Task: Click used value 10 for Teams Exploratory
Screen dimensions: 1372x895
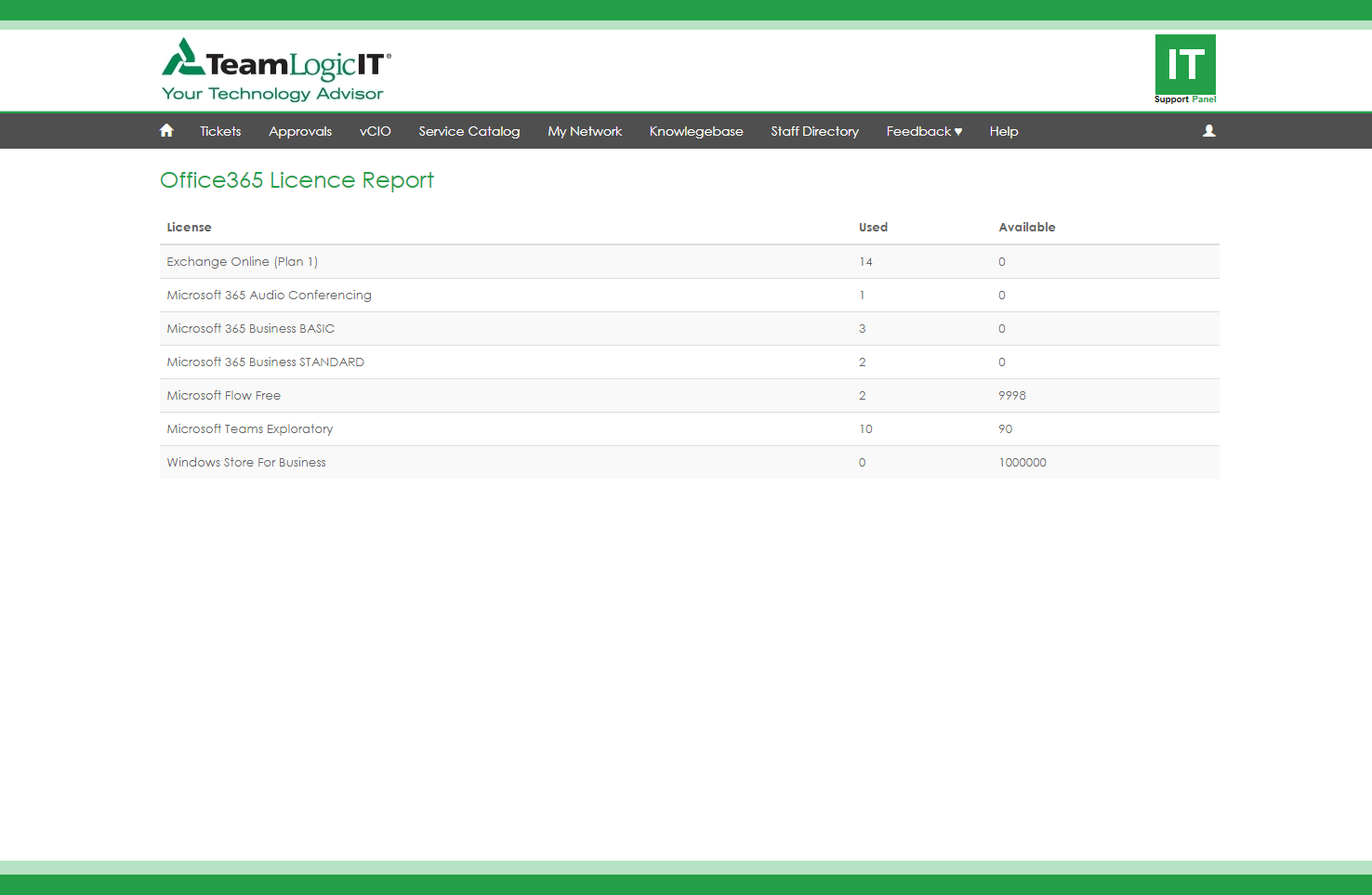Action: coord(865,429)
